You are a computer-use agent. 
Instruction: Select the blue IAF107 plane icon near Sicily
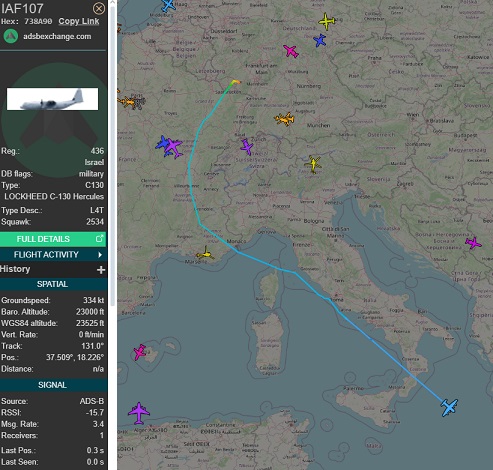click(449, 407)
